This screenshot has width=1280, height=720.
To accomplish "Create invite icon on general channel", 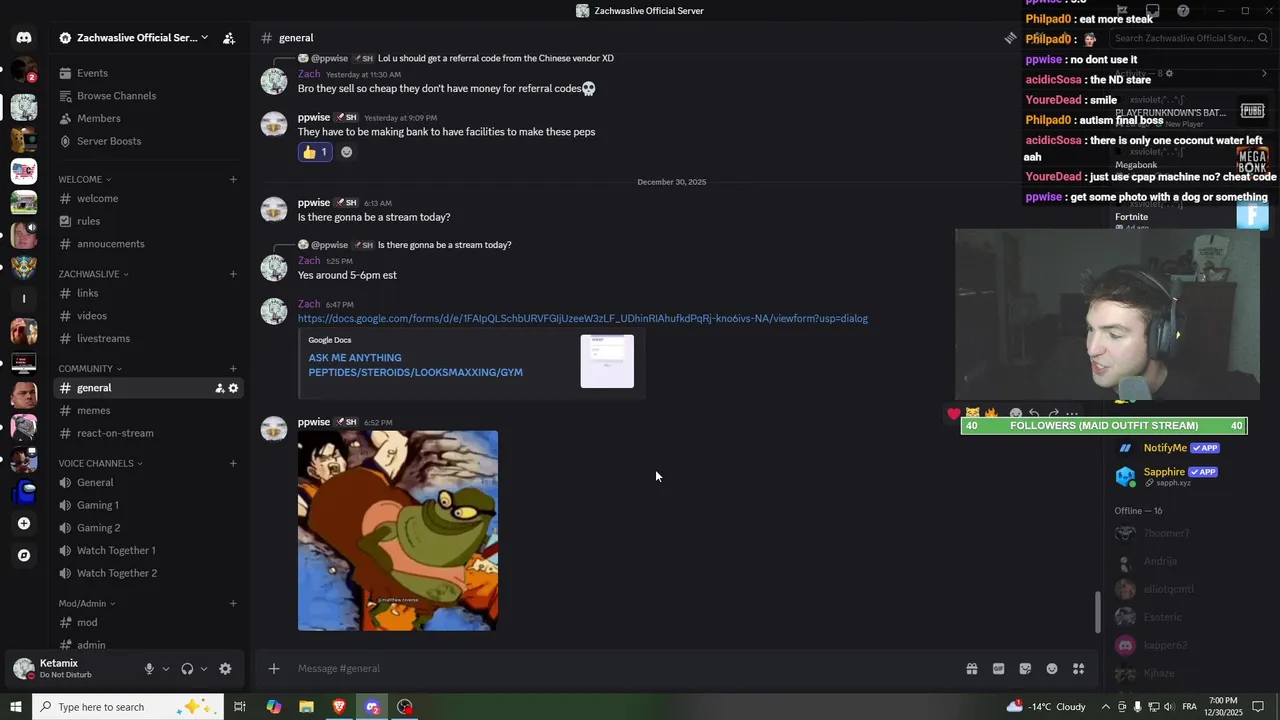I will (219, 388).
